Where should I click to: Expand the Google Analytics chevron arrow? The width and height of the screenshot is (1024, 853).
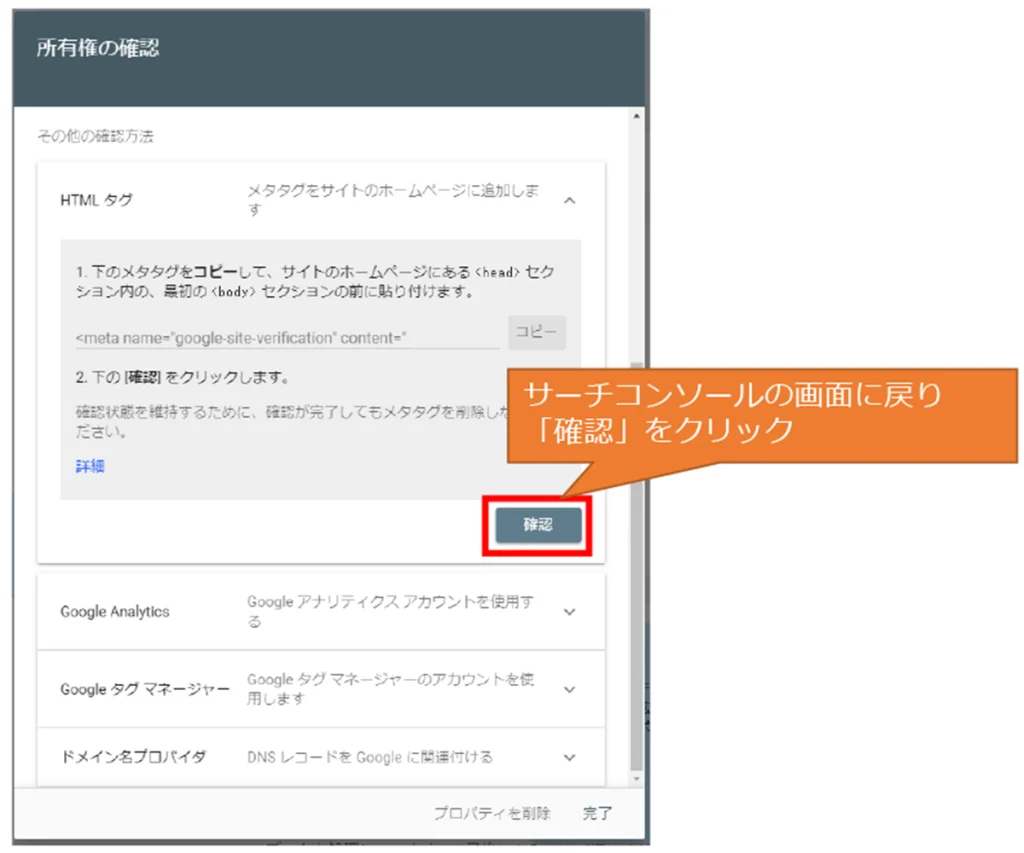569,612
